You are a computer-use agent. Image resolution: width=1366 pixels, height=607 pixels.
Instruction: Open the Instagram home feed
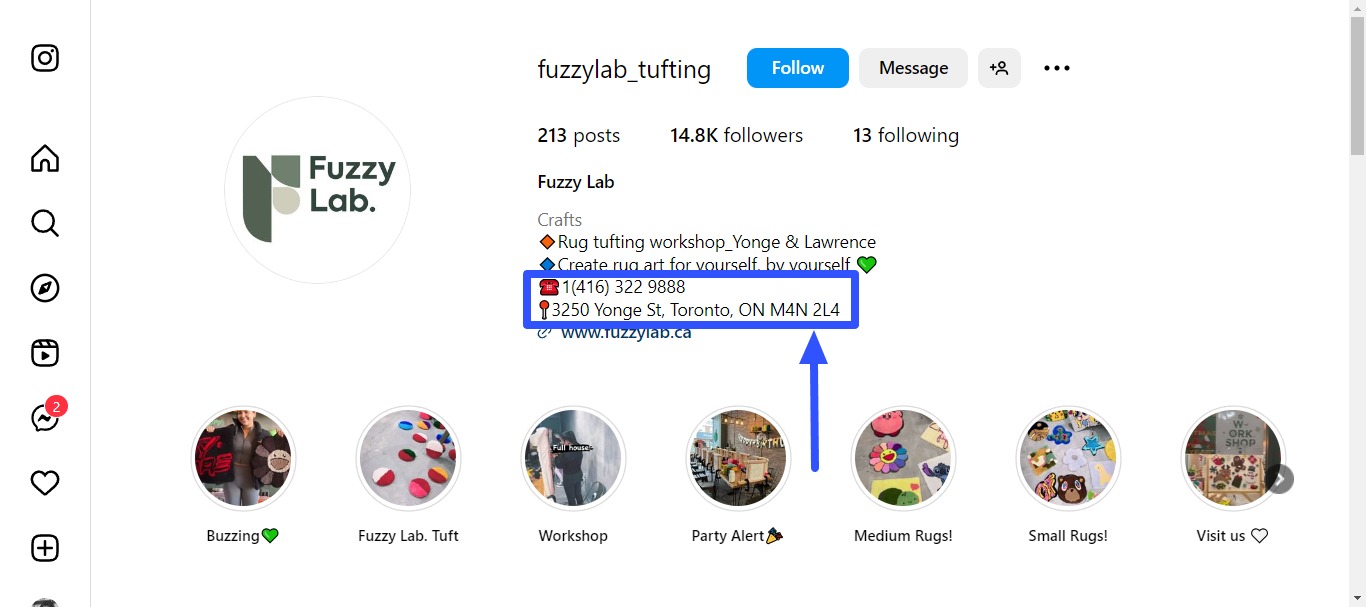click(44, 158)
